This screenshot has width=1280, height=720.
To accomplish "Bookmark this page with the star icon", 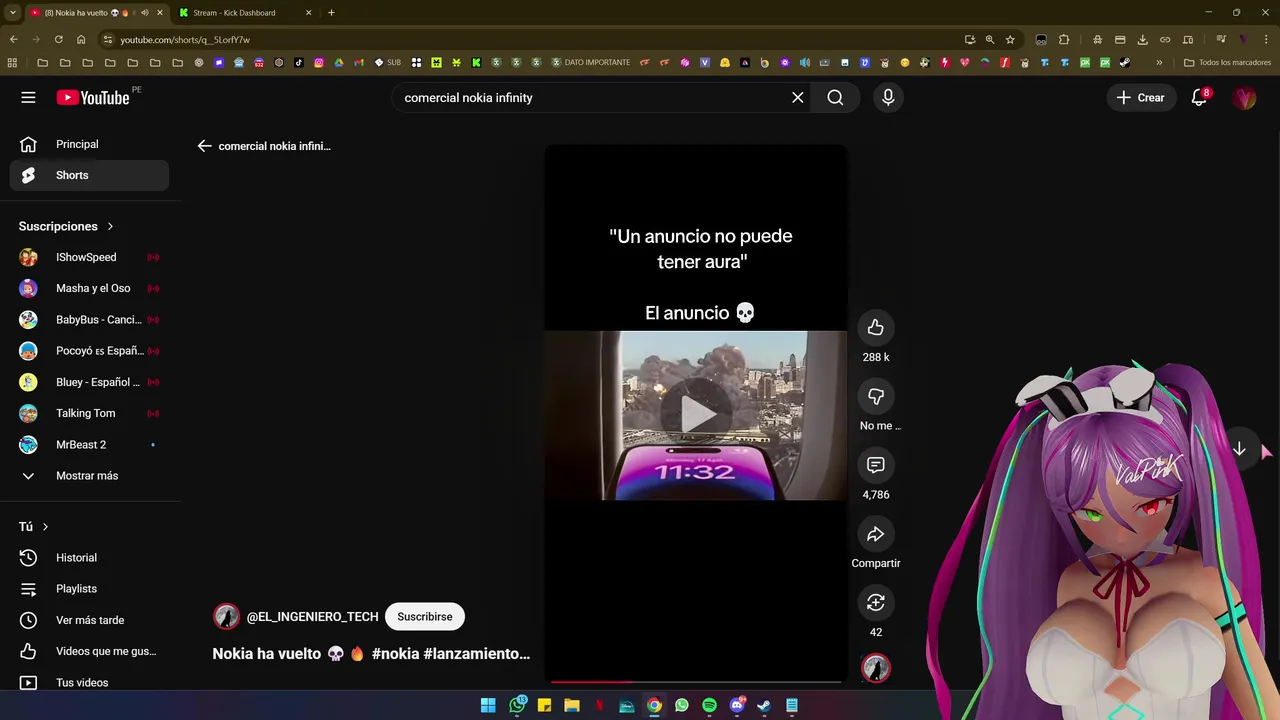I will [1010, 40].
